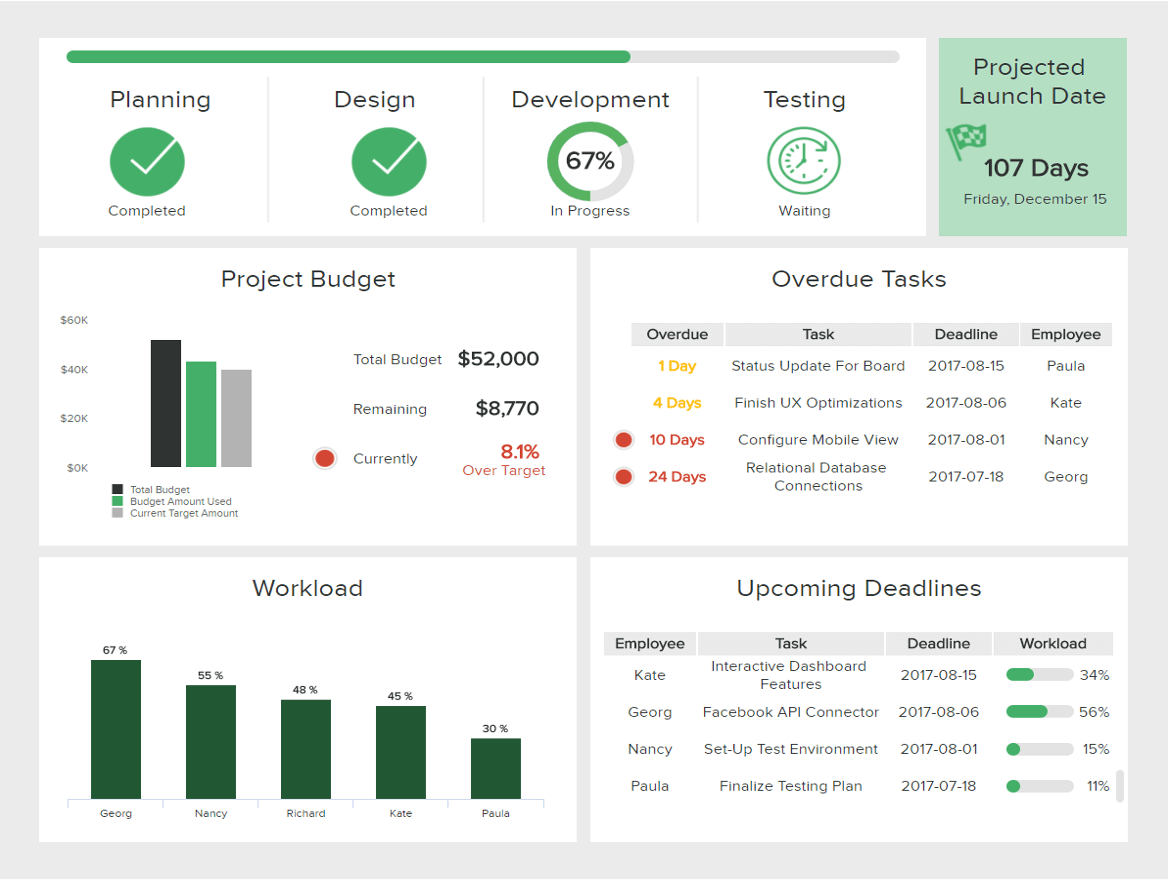
Task: Sort the Overdue Tasks Employee column
Action: click(x=1065, y=333)
